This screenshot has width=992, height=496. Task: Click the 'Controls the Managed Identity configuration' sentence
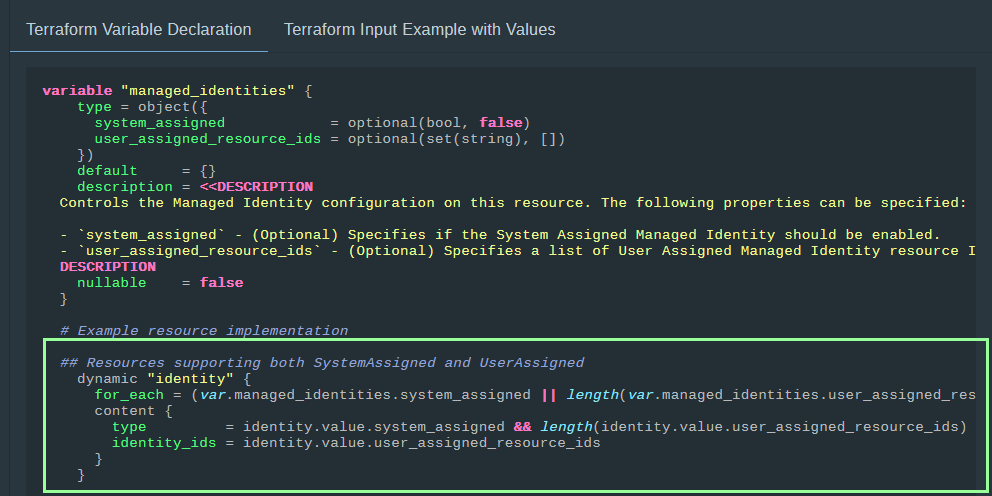513,203
